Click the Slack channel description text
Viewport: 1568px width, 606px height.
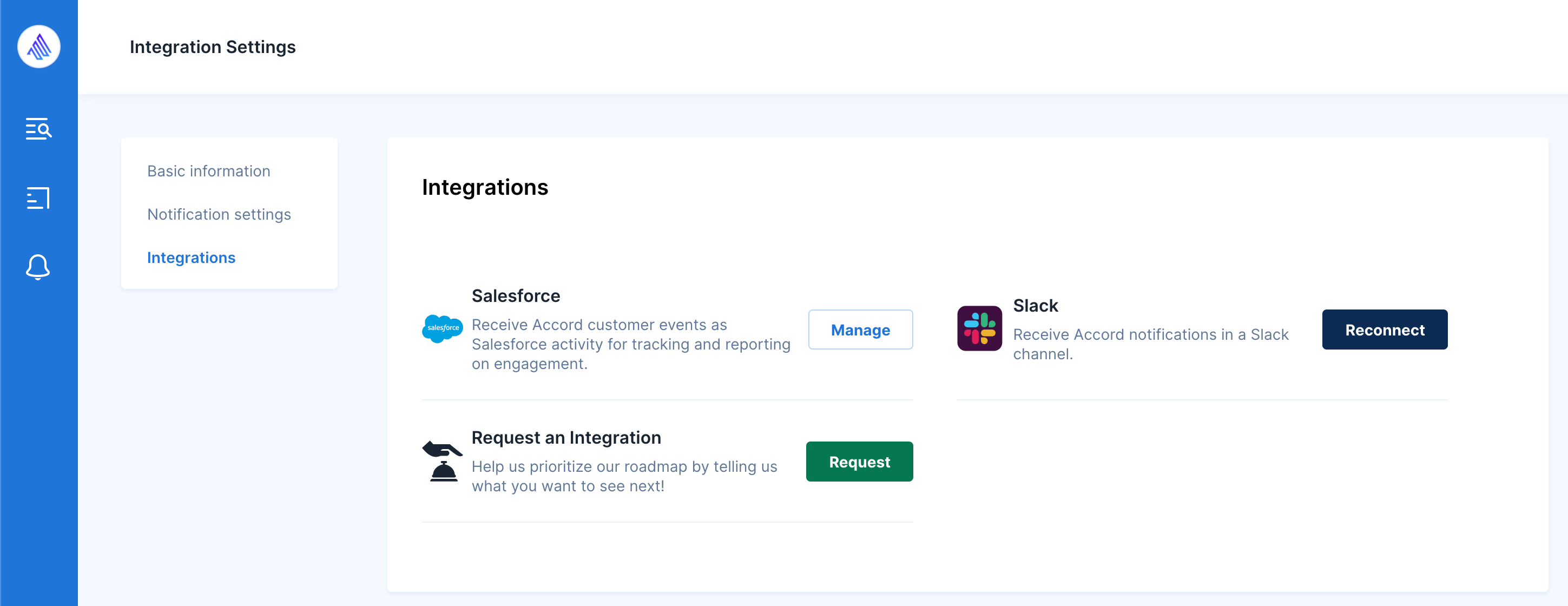[x=1150, y=344]
